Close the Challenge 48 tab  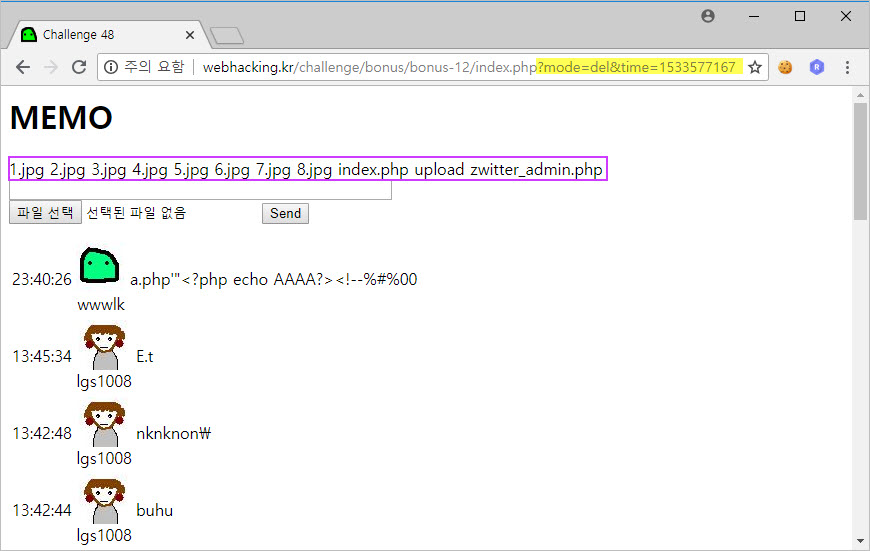(x=190, y=35)
